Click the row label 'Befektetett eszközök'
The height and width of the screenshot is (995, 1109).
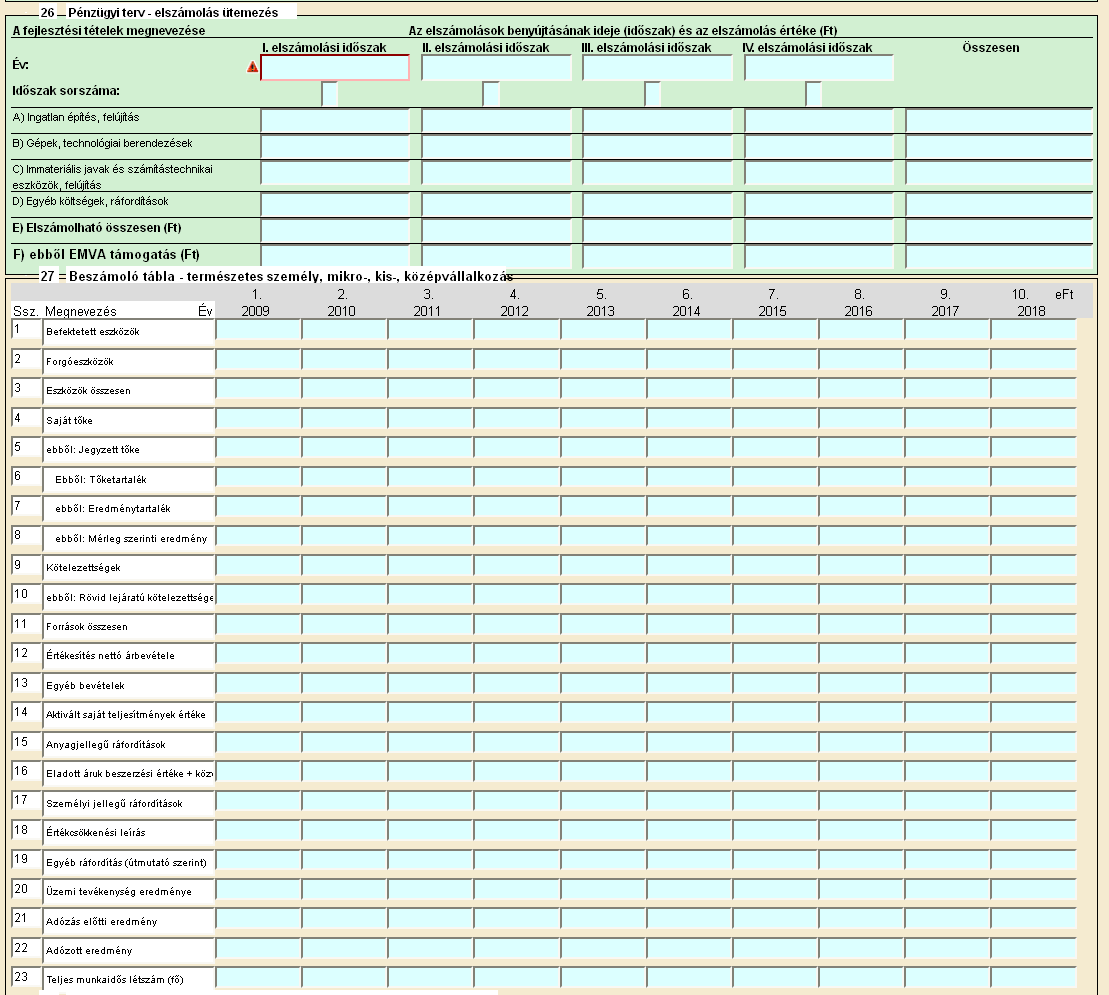[93, 332]
